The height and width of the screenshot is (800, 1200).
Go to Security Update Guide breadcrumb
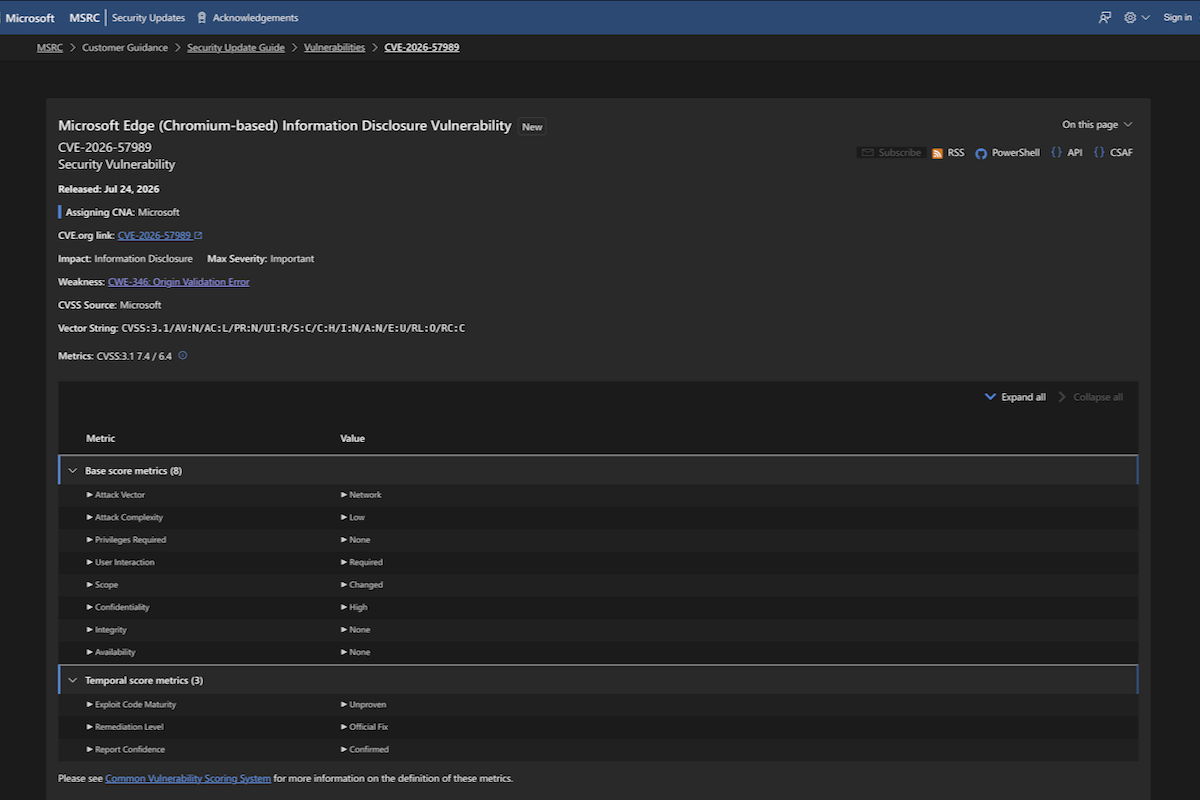click(236, 47)
